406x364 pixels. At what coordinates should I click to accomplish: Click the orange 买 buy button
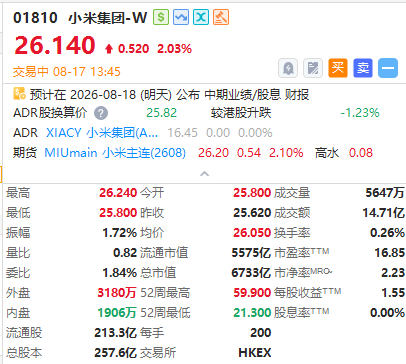coord(338,68)
